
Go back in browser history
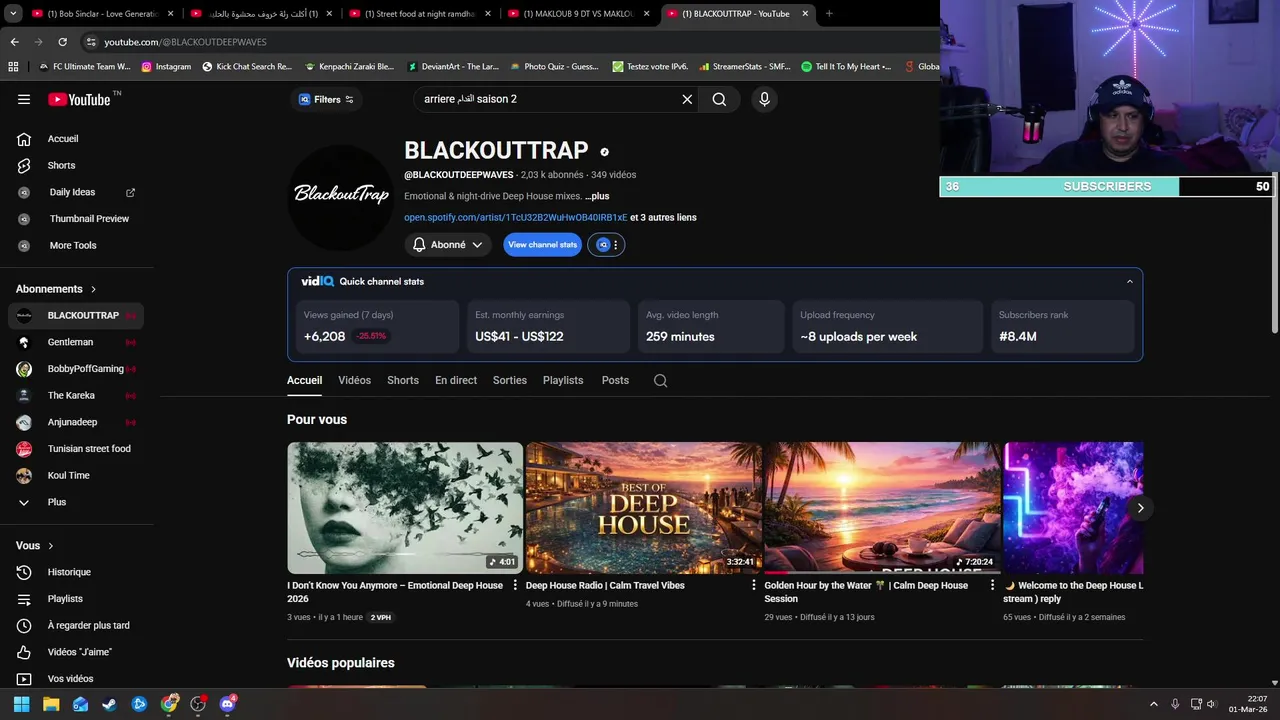[14, 42]
